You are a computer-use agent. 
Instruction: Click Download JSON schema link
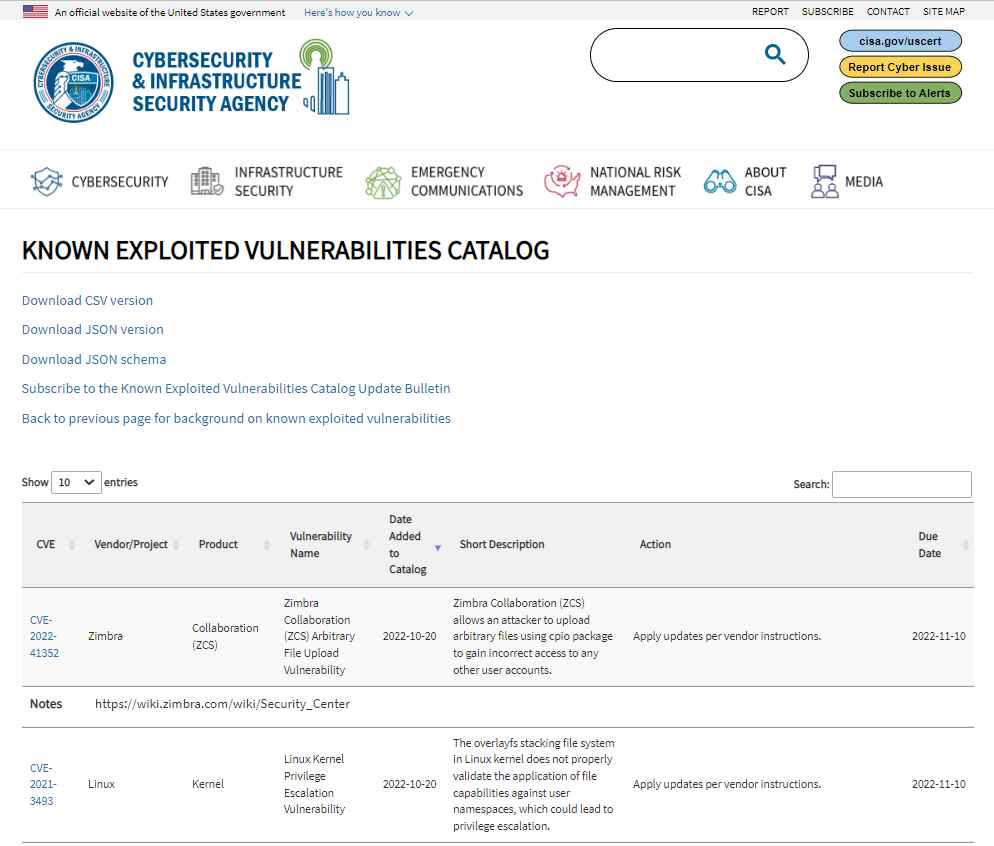[x=94, y=359]
